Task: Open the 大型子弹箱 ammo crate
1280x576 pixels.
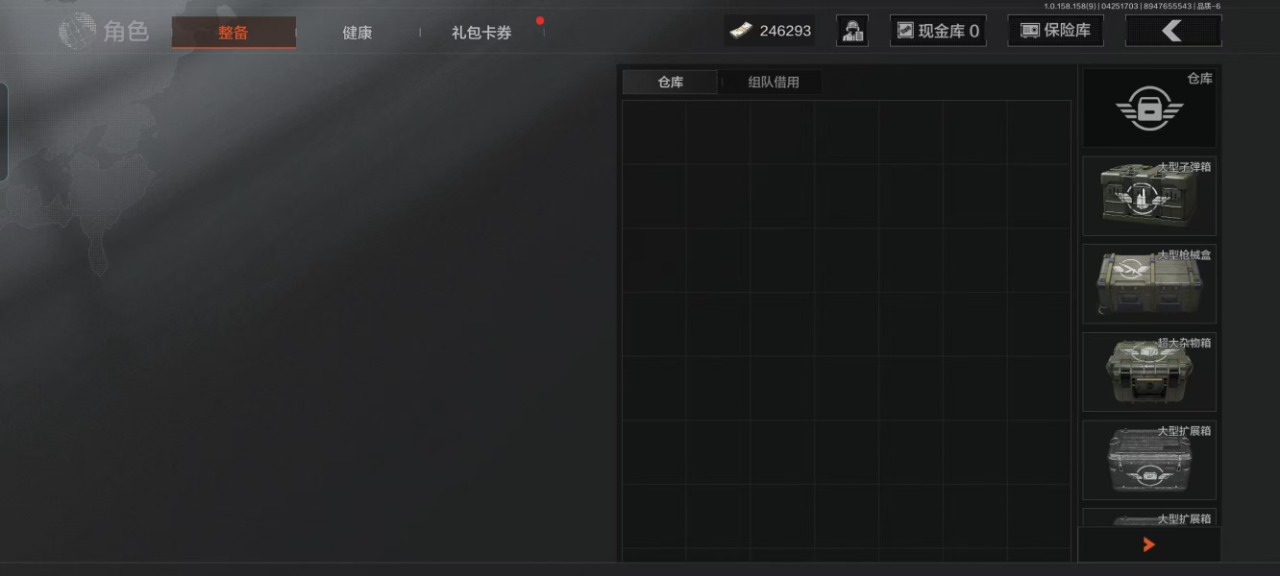Action: (1149, 196)
